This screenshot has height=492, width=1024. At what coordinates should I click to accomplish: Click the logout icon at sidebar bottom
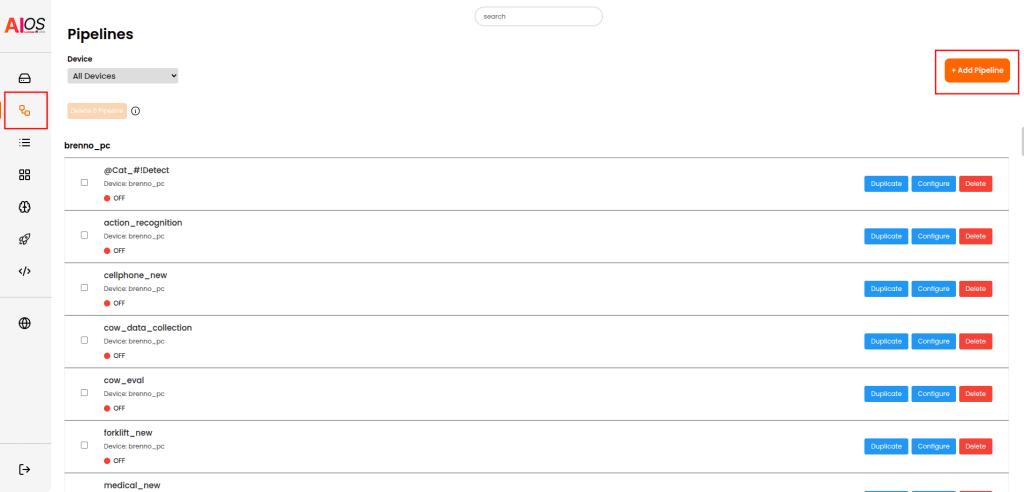pos(25,469)
